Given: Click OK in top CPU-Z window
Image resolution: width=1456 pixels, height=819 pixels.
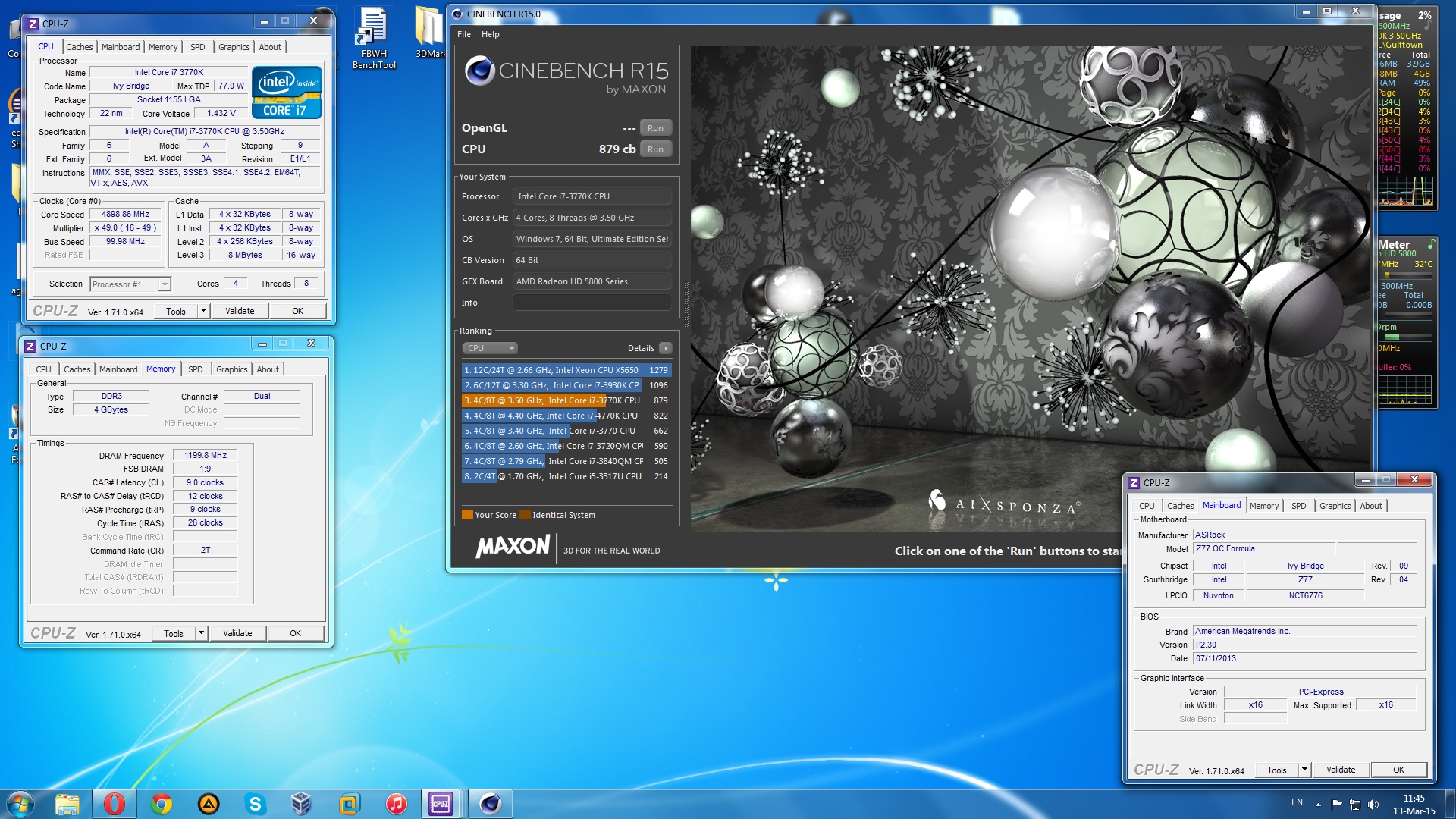Looking at the screenshot, I should pyautogui.click(x=298, y=311).
